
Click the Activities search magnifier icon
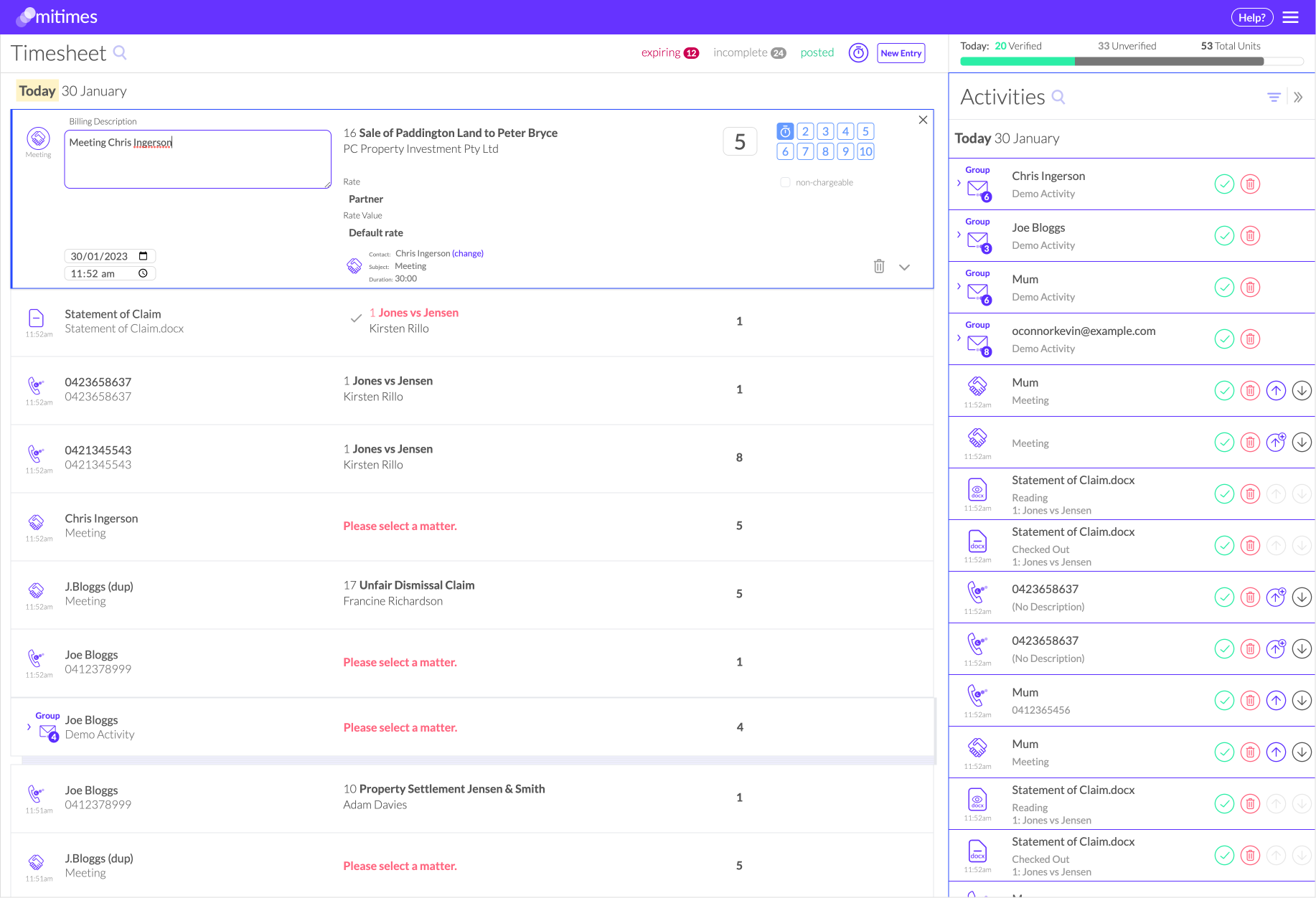(1058, 97)
